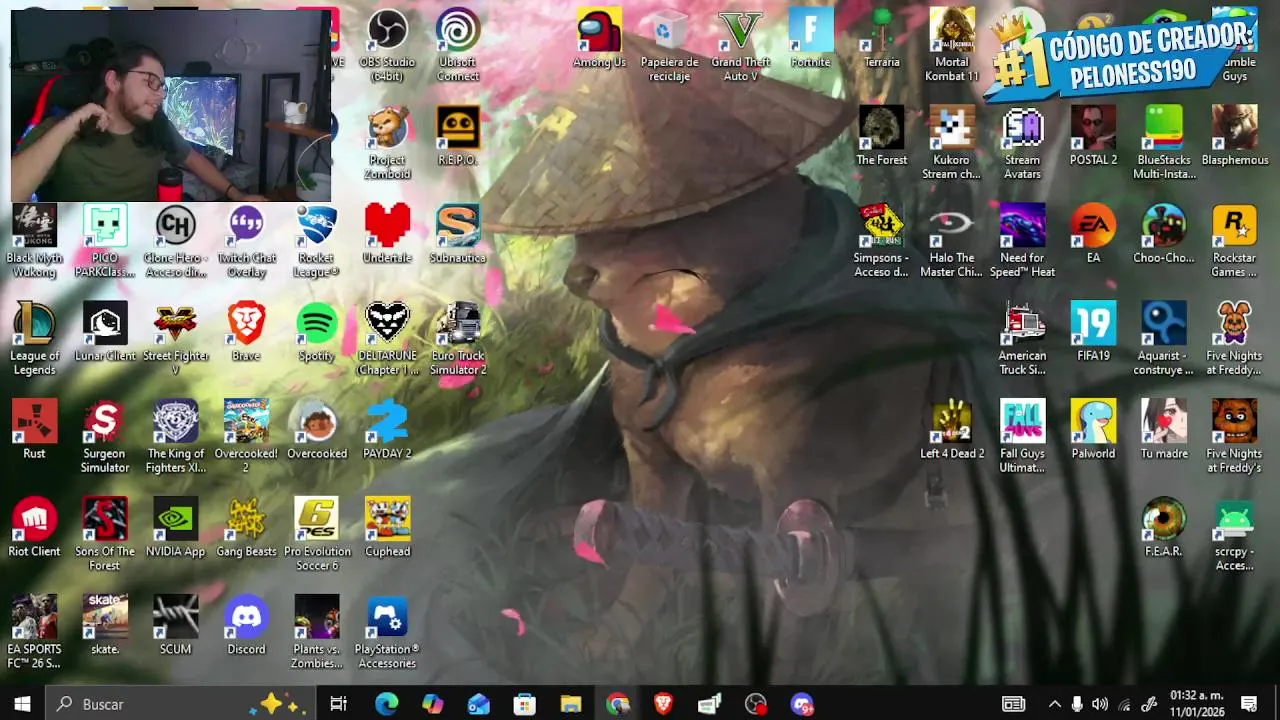Screen dimensions: 1280x720
Task: Select Need for Speed Heat icon
Action: 1023,241
